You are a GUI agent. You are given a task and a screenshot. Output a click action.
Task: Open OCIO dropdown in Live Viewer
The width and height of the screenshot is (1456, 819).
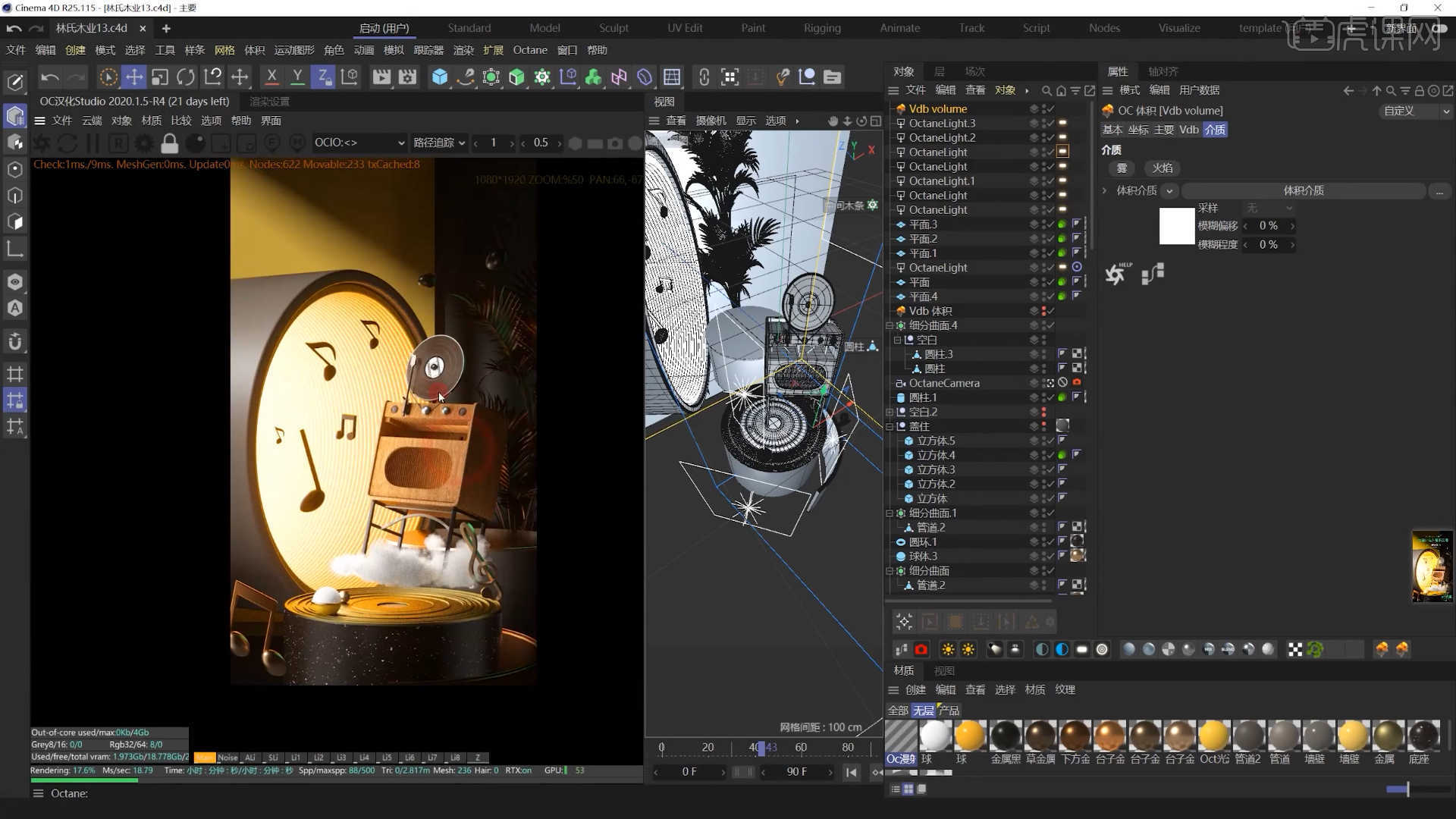pos(359,143)
